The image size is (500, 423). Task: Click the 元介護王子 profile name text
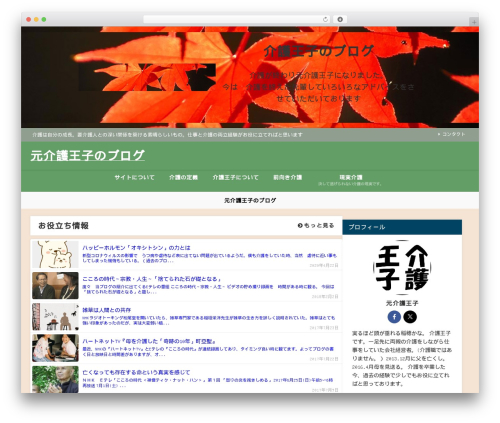pos(402,303)
